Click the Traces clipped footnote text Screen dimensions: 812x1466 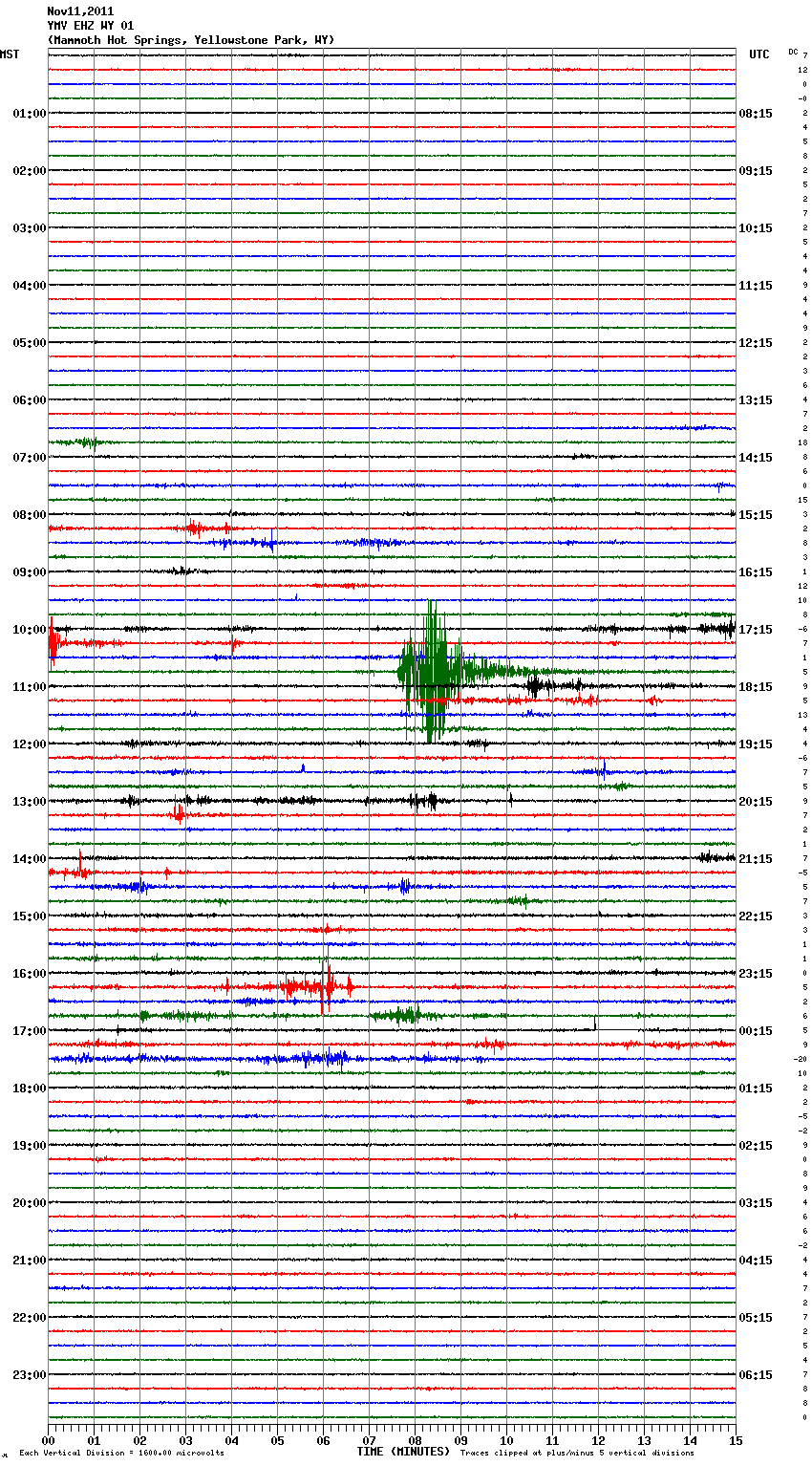coord(577,1454)
